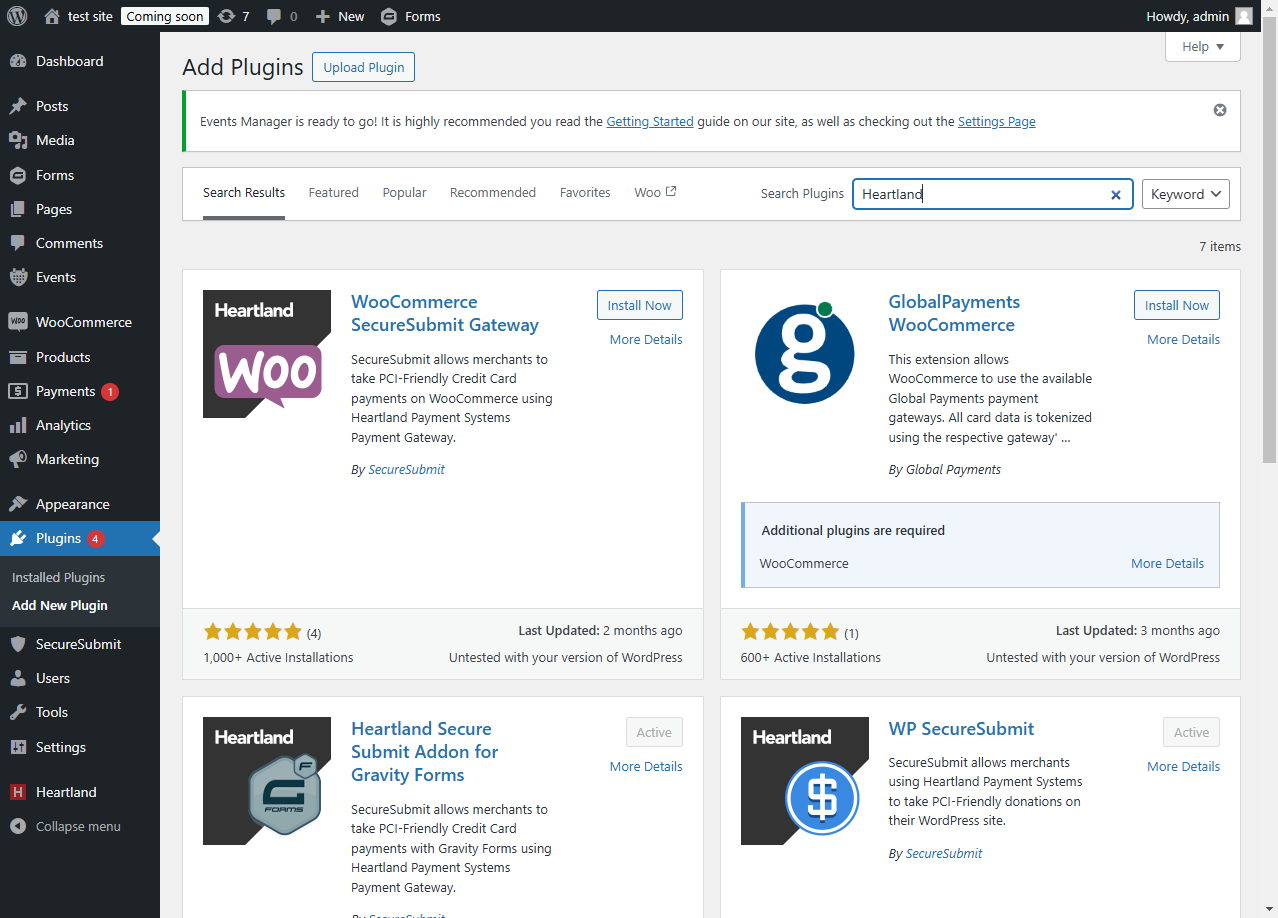Open Installed Plugins submenu item
This screenshot has height=918, width=1278.
point(58,577)
